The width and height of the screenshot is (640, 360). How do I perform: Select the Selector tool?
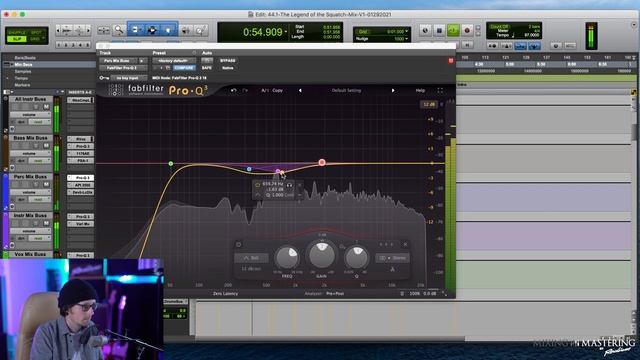(x=152, y=30)
